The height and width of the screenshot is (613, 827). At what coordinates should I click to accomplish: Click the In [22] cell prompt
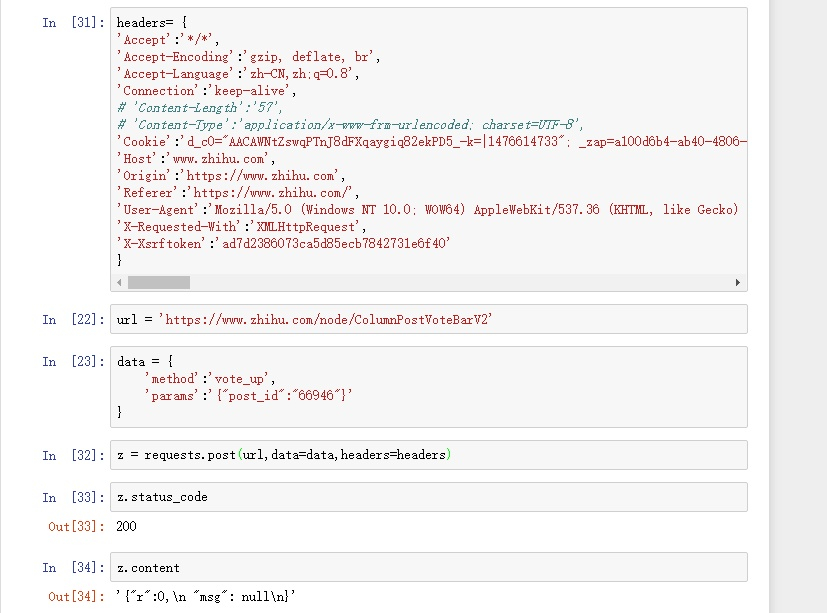[72, 320]
